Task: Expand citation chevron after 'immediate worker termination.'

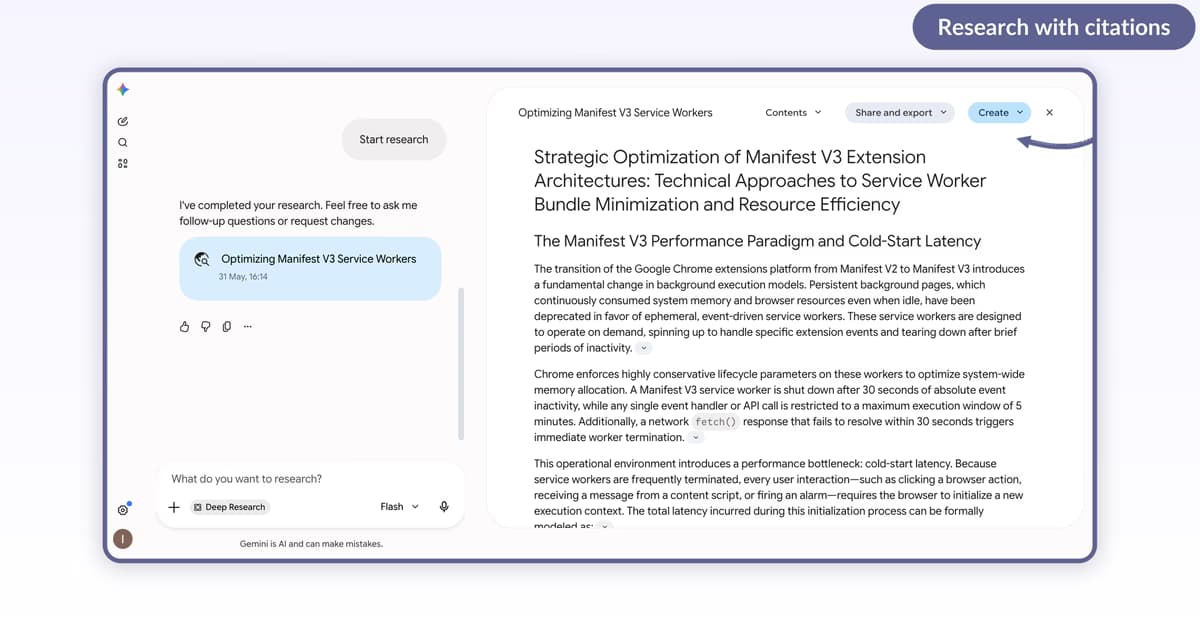Action: [697, 438]
